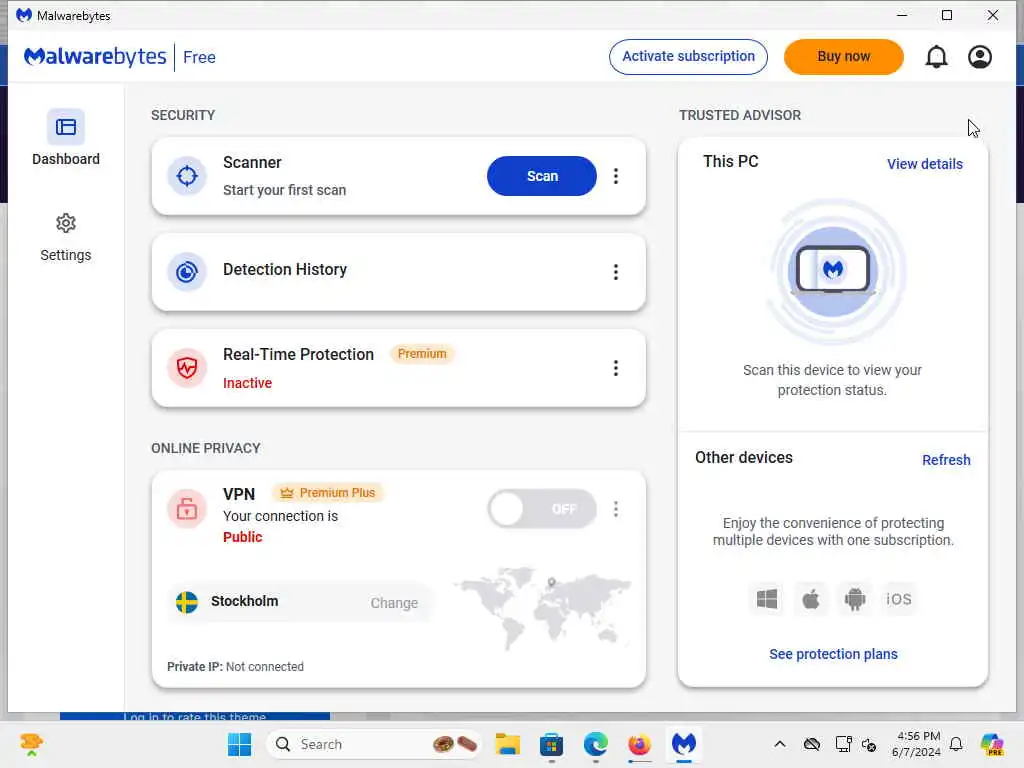The width and height of the screenshot is (1024, 768).
Task: Click the Stockholm location name
Action: point(244,601)
